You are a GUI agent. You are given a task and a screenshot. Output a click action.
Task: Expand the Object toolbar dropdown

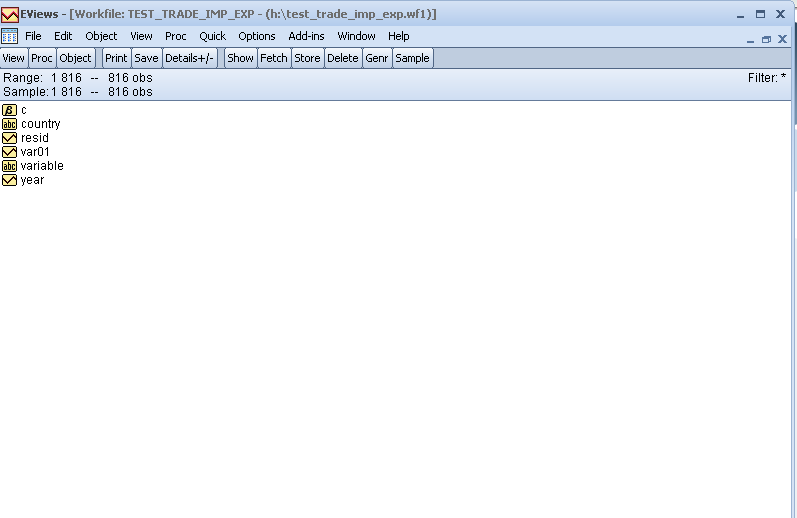click(x=75, y=58)
